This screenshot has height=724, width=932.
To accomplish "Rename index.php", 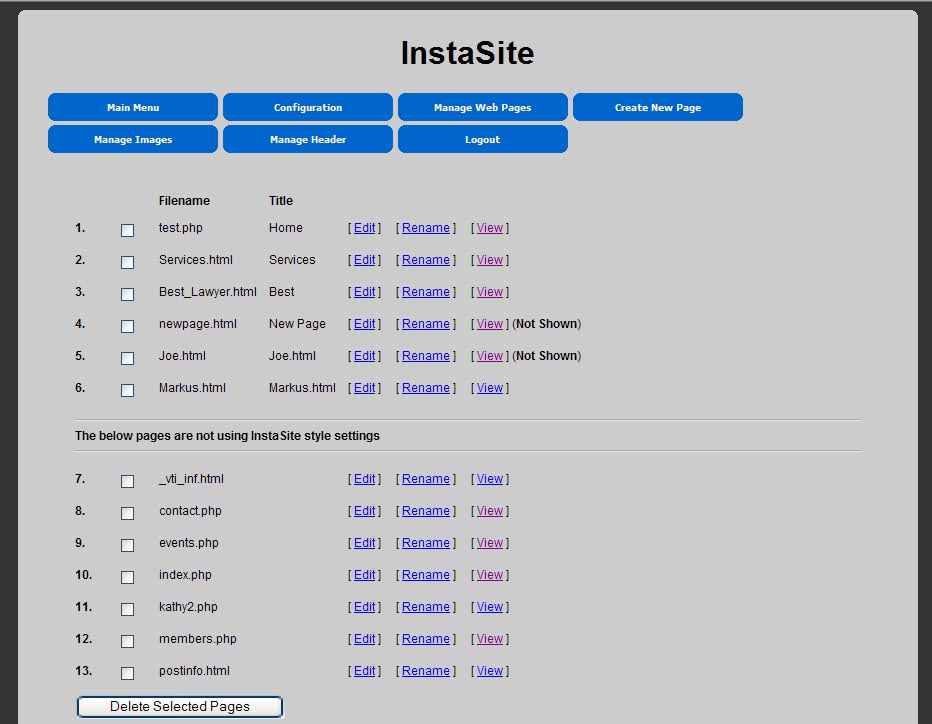I will pos(426,575).
